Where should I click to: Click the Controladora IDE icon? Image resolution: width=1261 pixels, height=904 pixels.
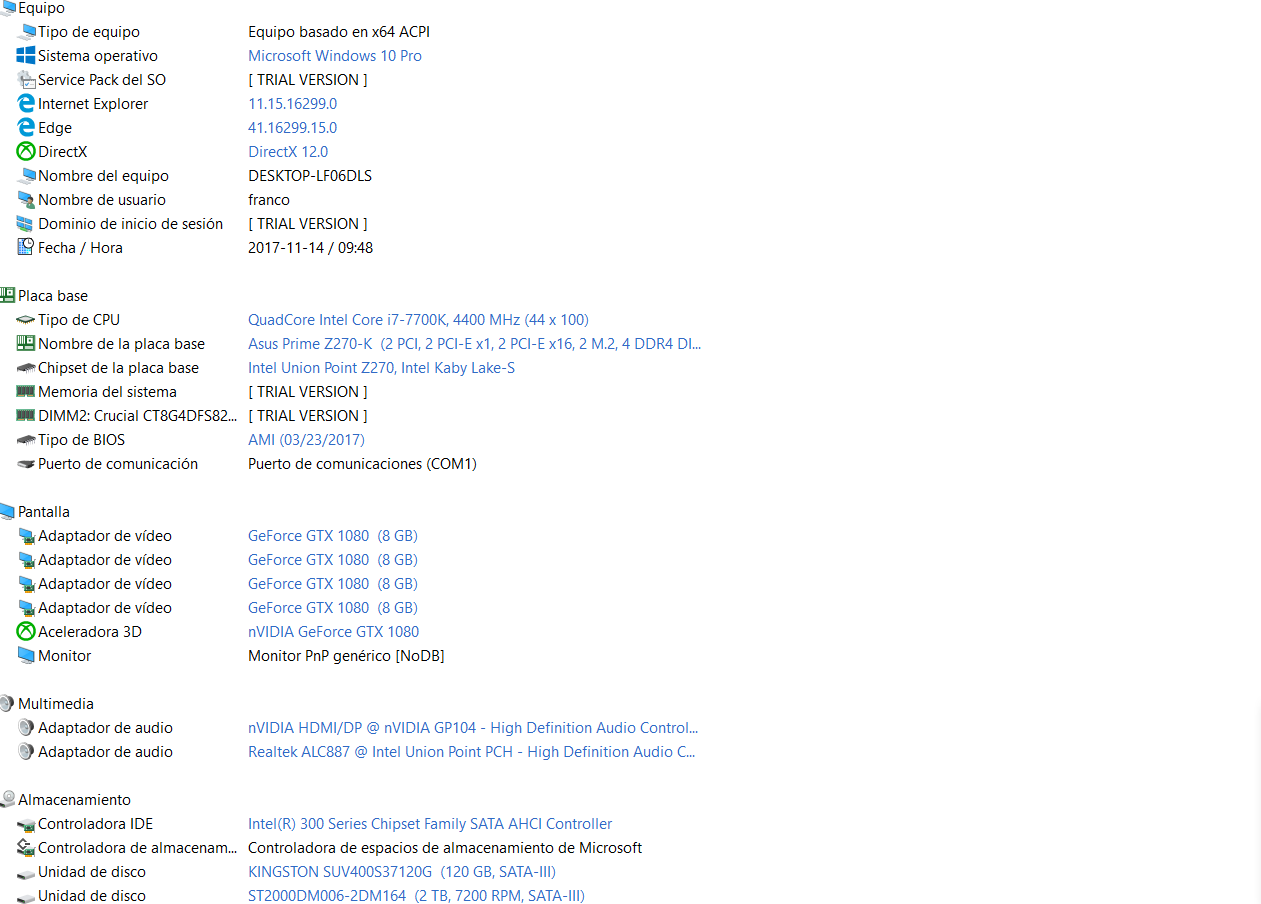tap(26, 824)
